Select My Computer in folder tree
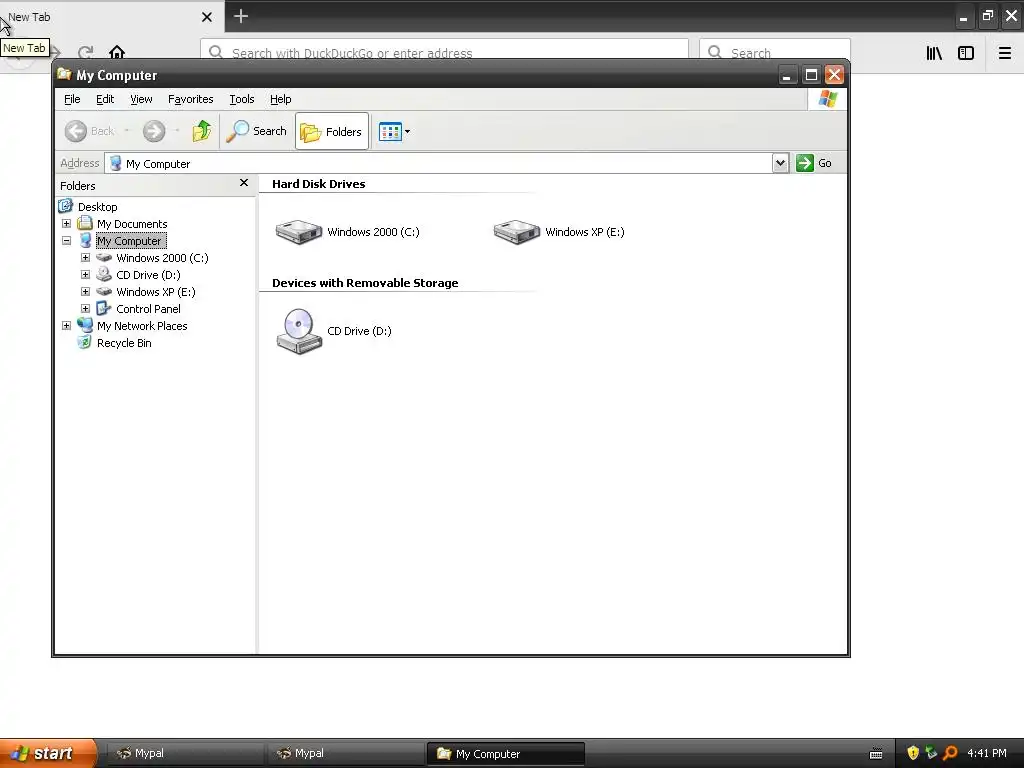 click(x=131, y=241)
